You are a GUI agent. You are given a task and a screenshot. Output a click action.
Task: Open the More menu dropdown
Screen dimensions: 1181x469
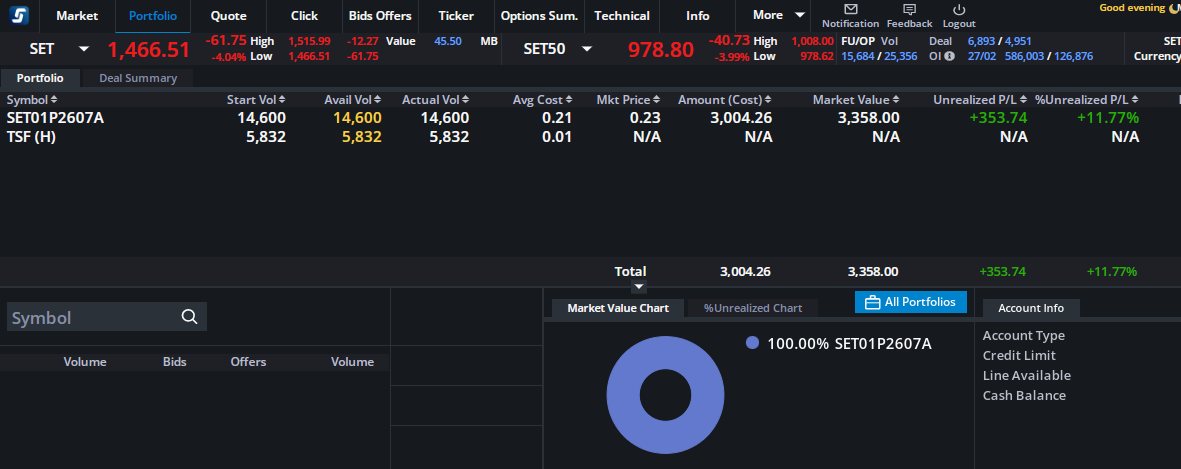[x=780, y=15]
